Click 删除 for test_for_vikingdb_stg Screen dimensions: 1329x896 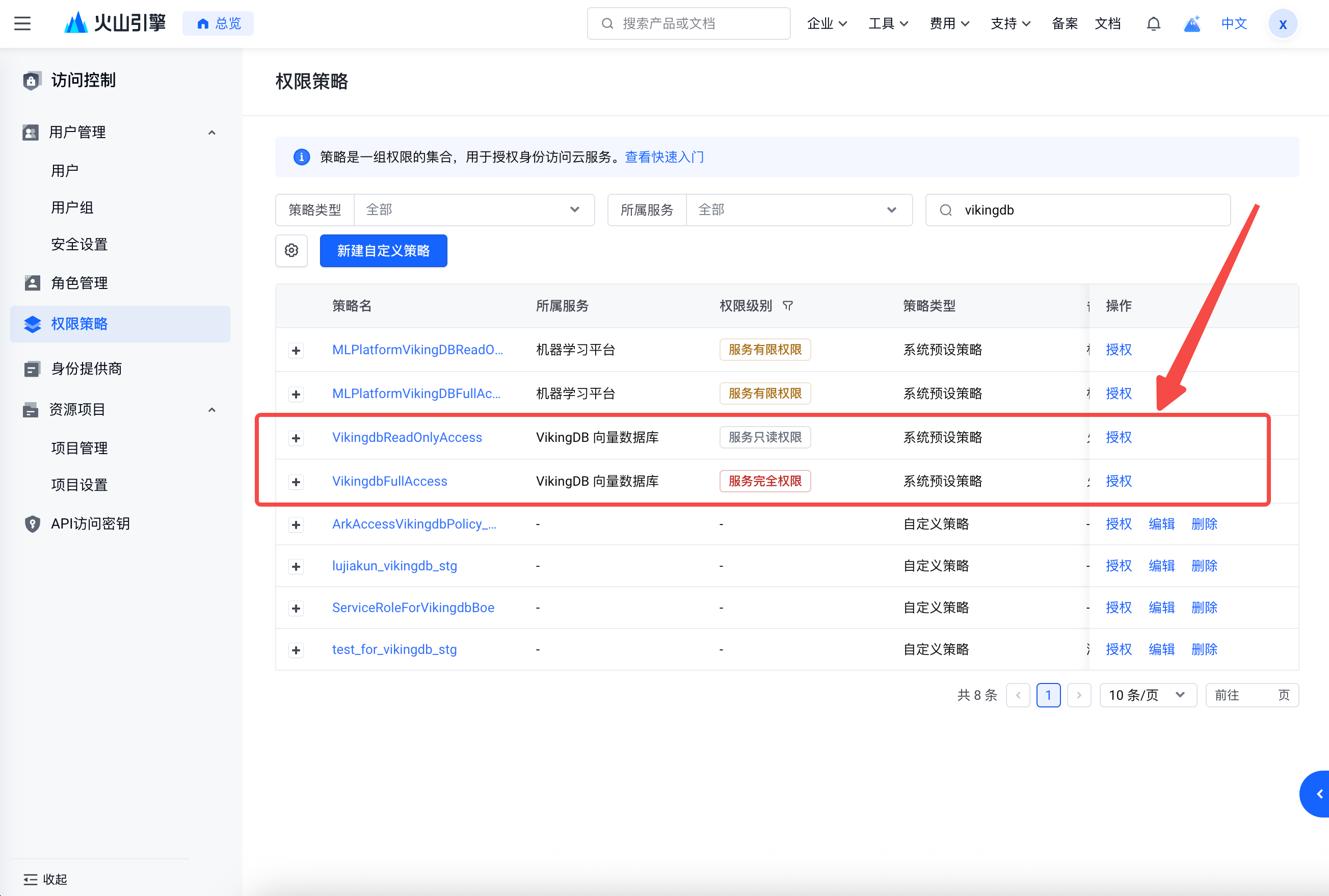pos(1205,649)
